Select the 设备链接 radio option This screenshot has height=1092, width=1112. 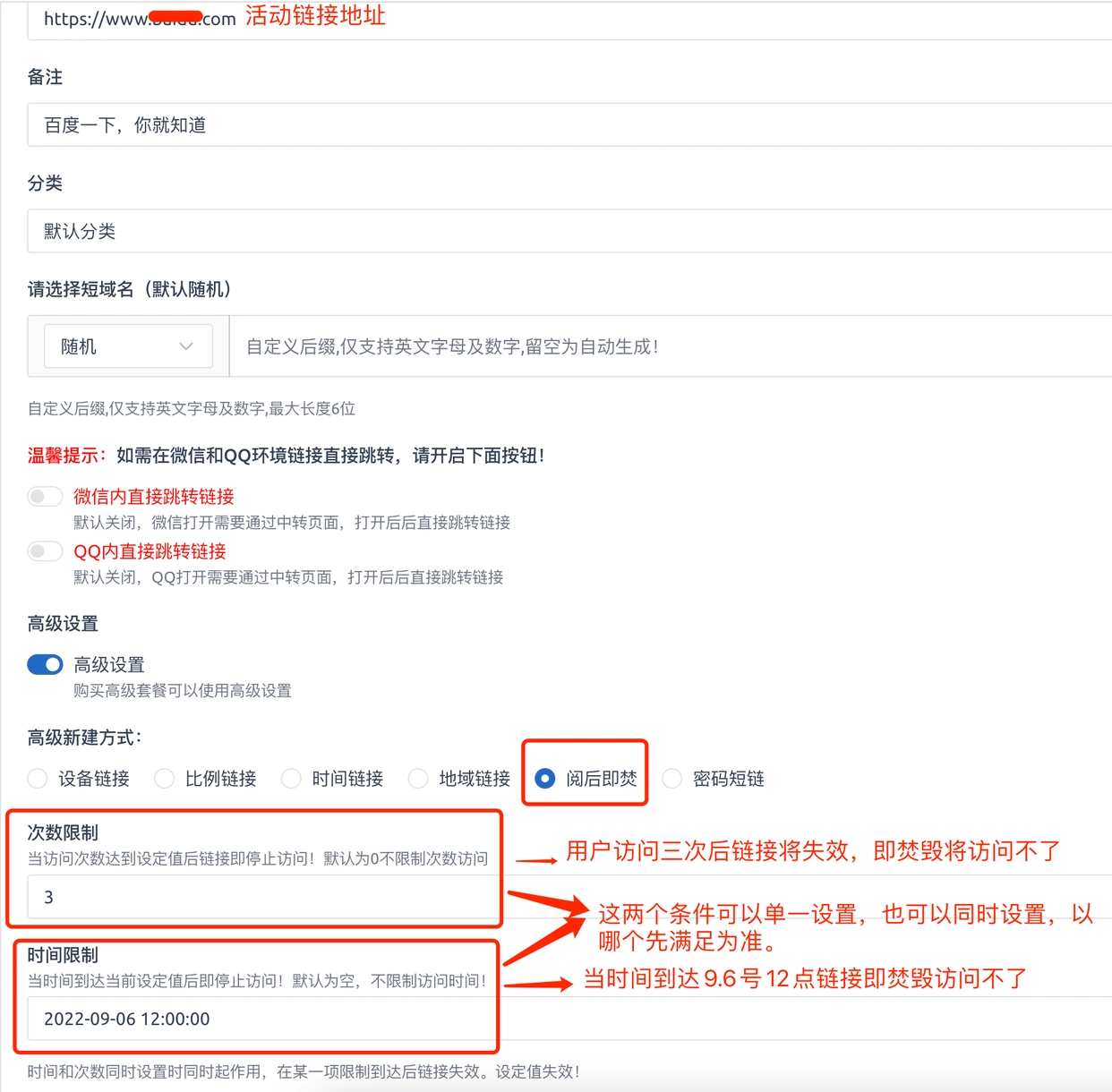[38, 779]
